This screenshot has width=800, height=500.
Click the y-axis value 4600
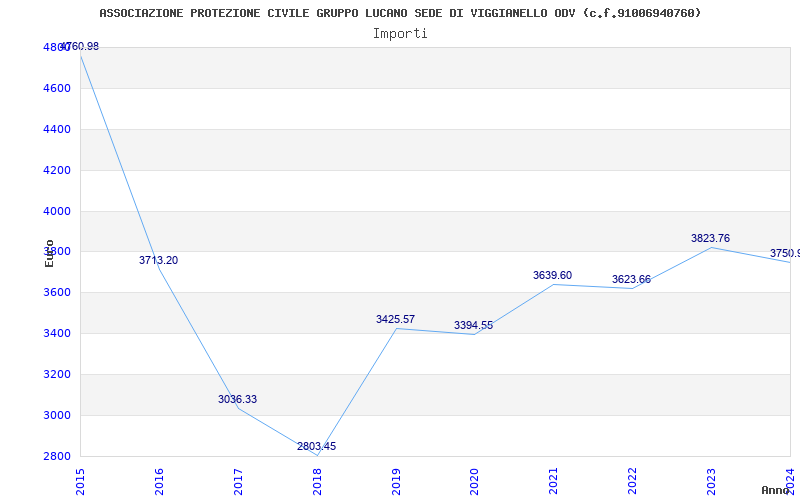coord(57,89)
